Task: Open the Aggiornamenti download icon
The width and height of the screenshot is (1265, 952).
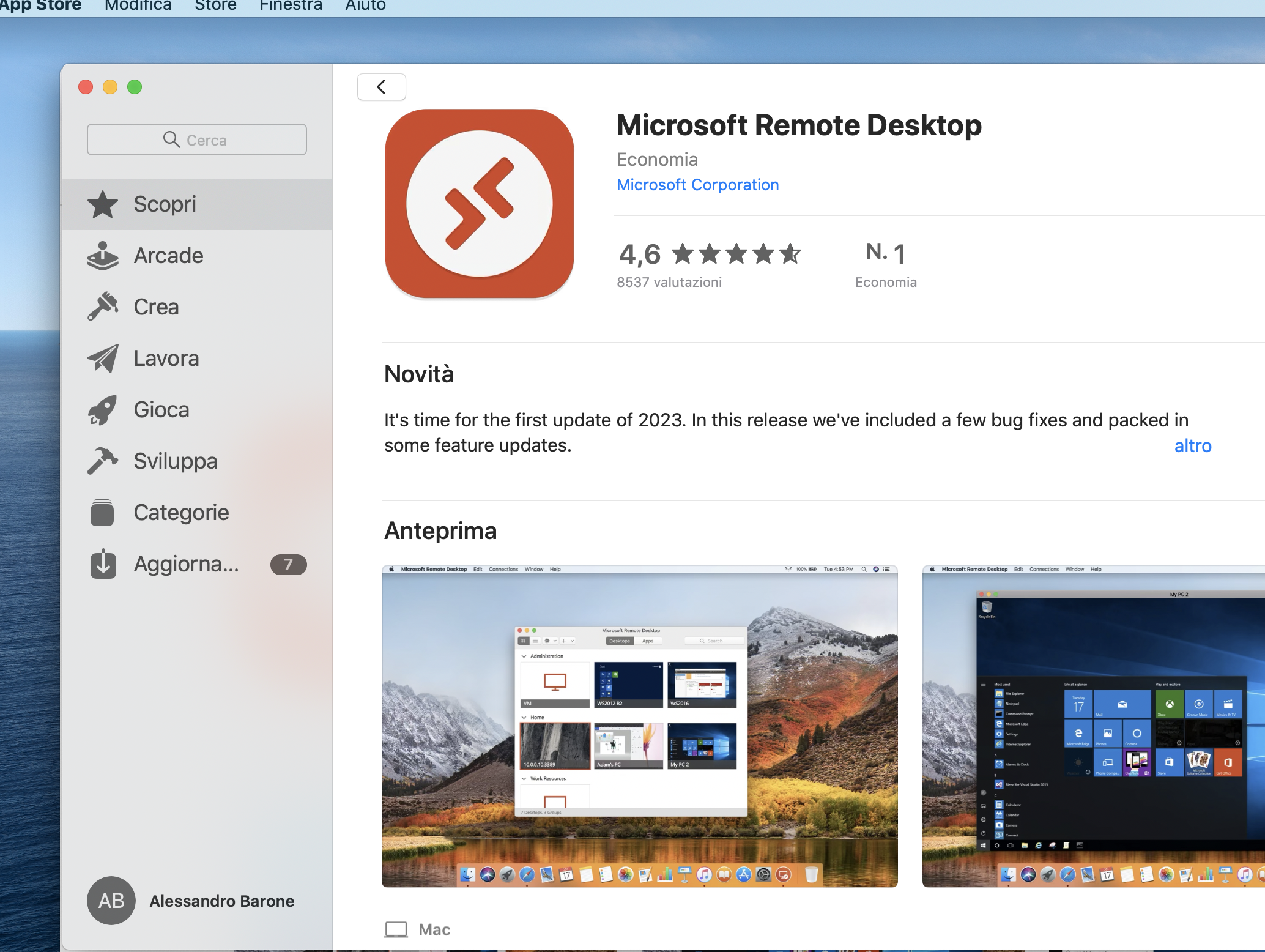Action: [103, 564]
